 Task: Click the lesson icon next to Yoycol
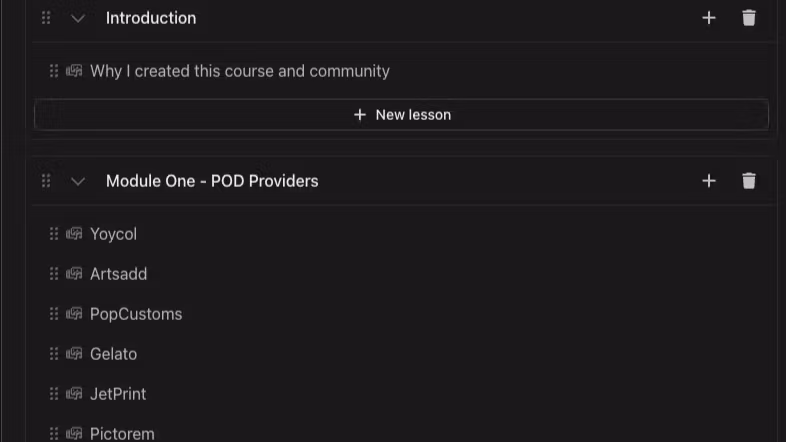(x=74, y=234)
